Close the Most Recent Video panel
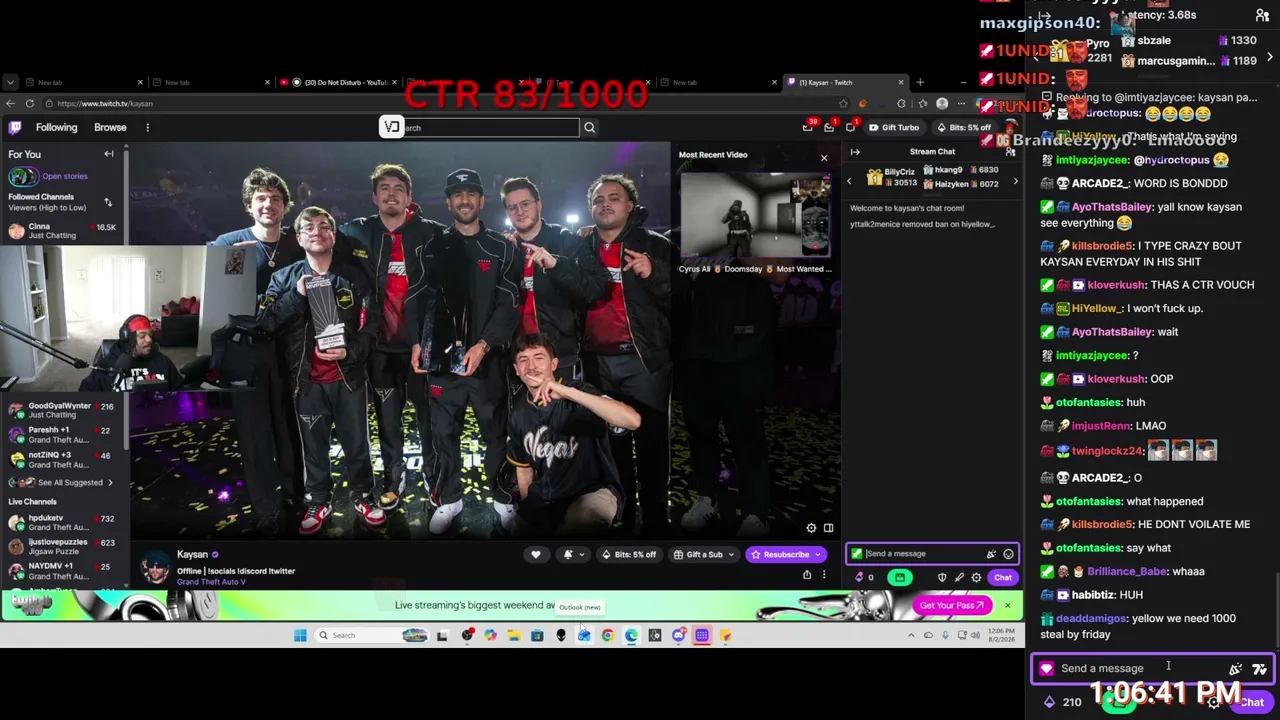Image resolution: width=1280 pixels, height=720 pixels. (x=824, y=158)
